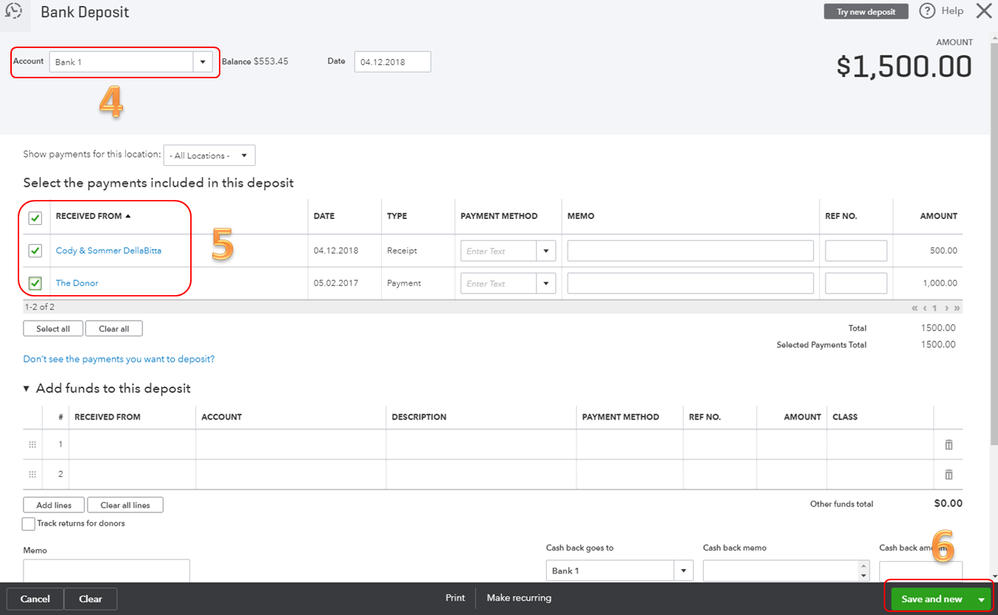Sort by Received From column header
The width and height of the screenshot is (998, 615).
93,216
